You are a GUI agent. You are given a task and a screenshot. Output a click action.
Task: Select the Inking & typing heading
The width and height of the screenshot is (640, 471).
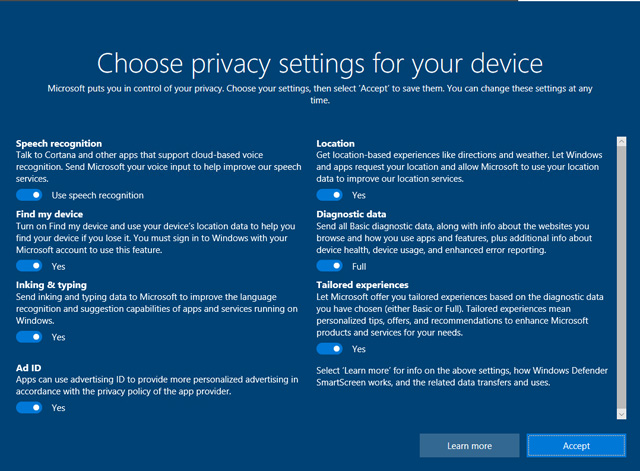pos(51,285)
